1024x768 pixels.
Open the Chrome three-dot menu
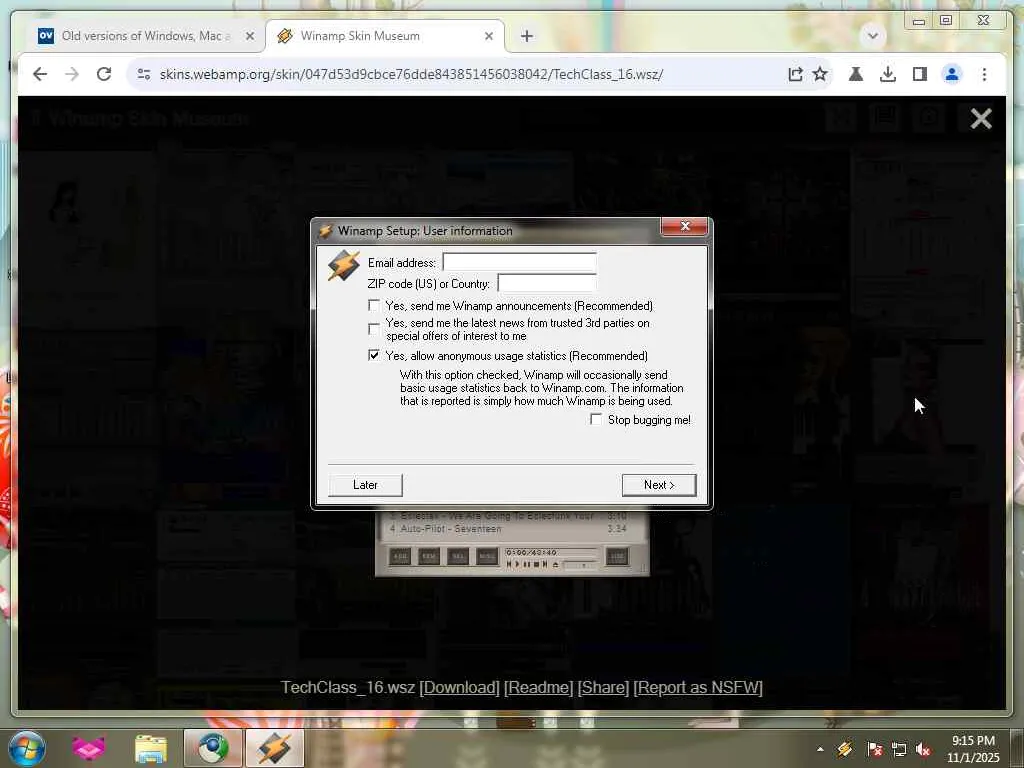tap(984, 74)
